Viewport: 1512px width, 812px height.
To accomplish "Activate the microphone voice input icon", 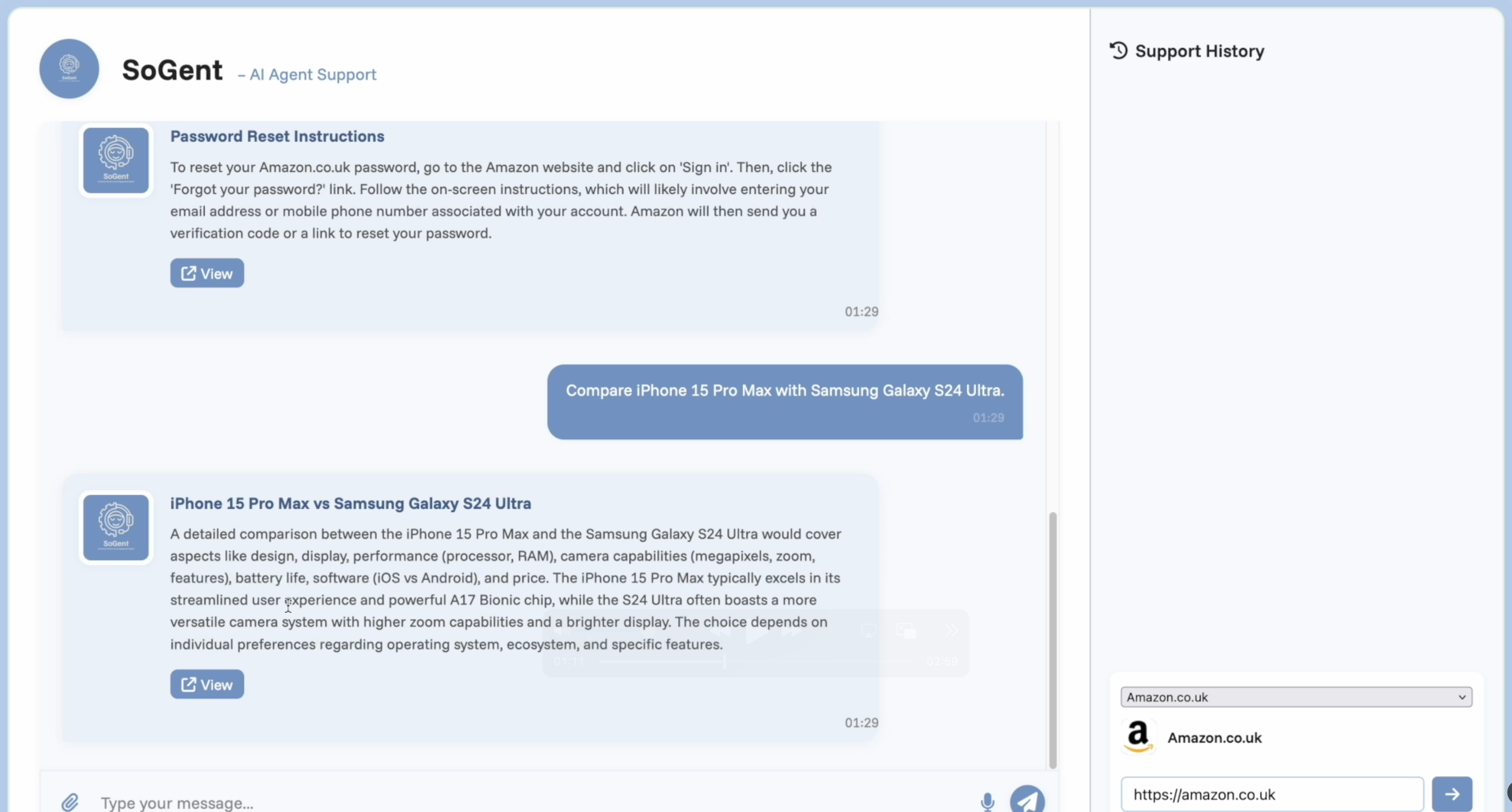I will (987, 801).
